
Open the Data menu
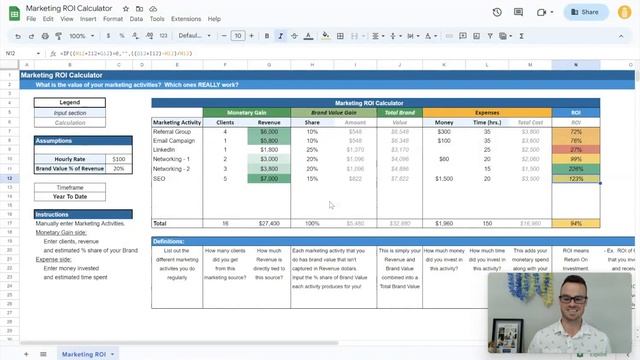(136, 19)
